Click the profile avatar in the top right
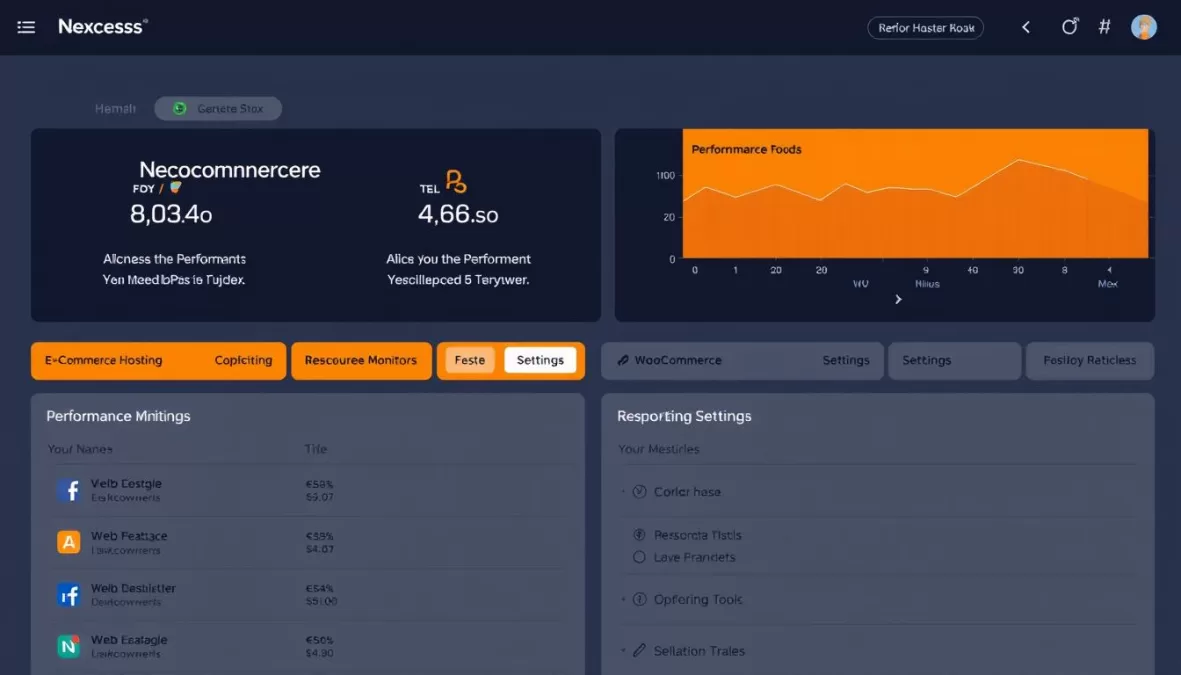This screenshot has width=1181, height=675. pyautogui.click(x=1143, y=26)
